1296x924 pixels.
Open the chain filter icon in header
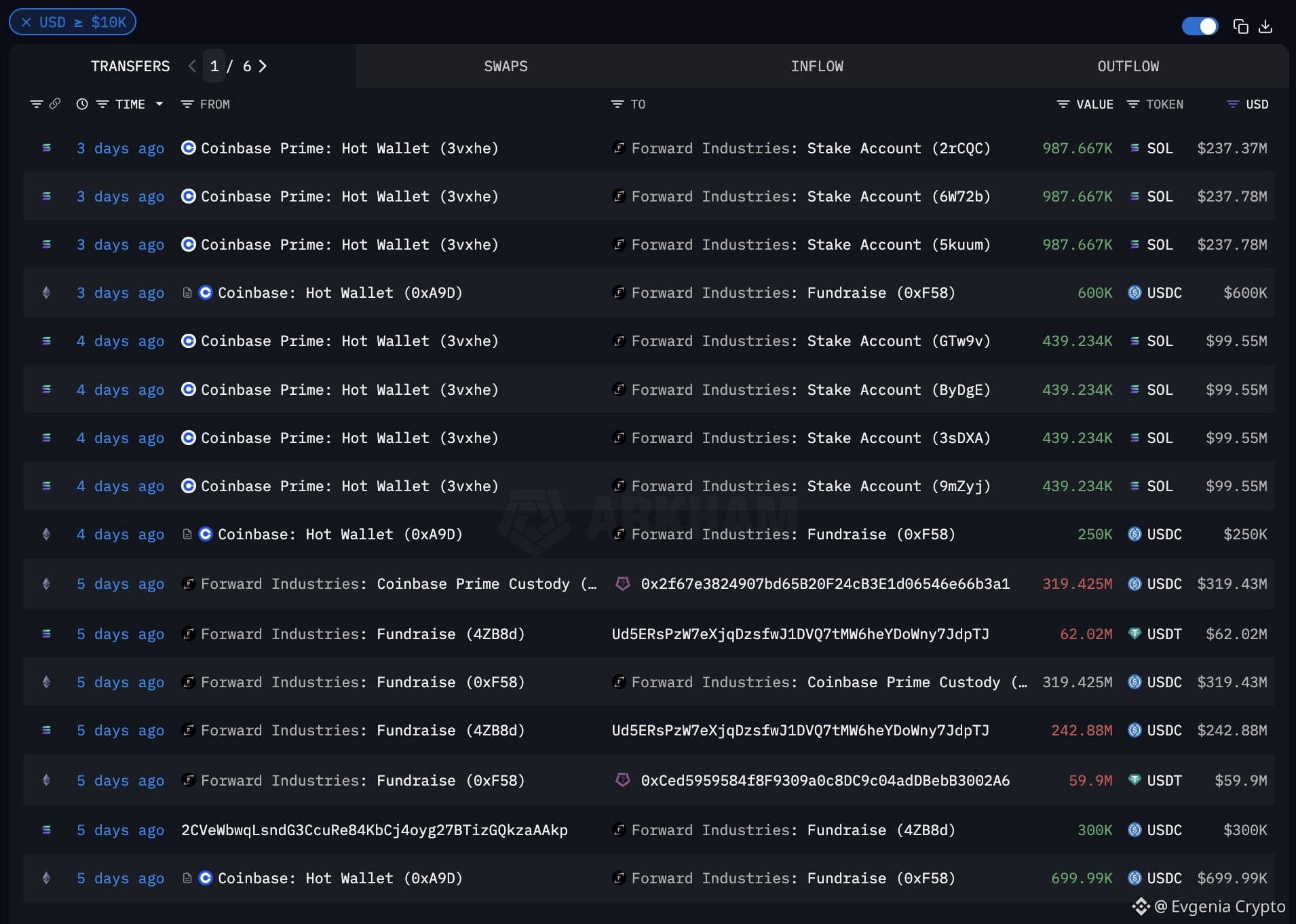pyautogui.click(x=37, y=104)
